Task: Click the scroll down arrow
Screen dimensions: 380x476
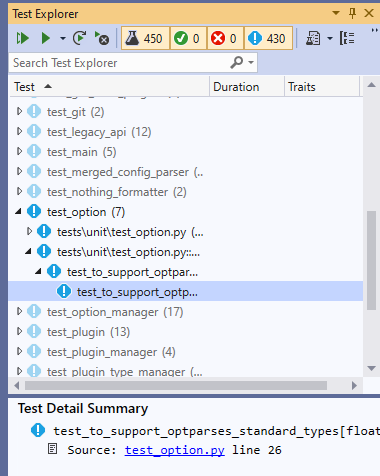Action: [371, 368]
